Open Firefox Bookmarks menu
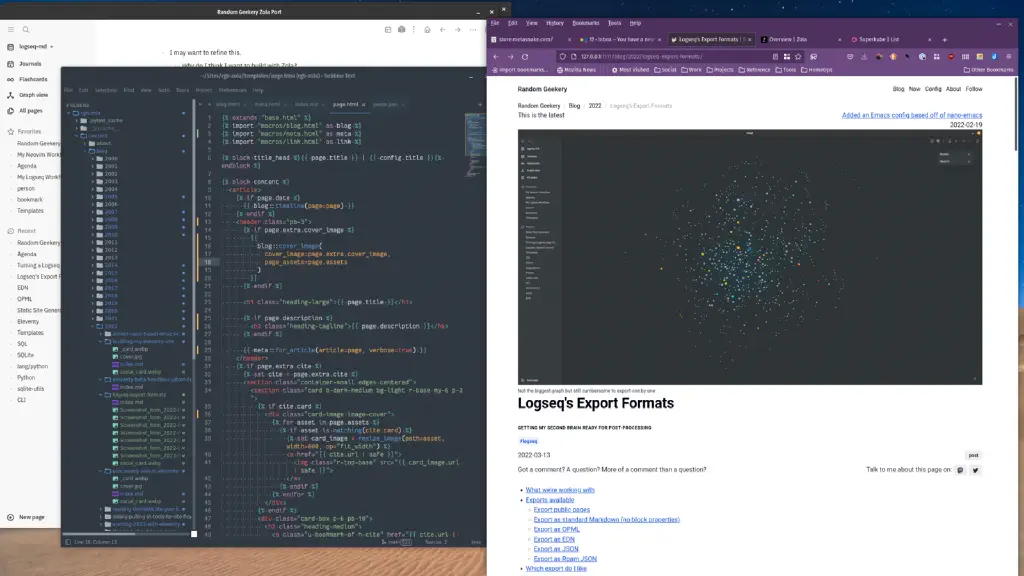The height and width of the screenshot is (576, 1024). point(586,23)
